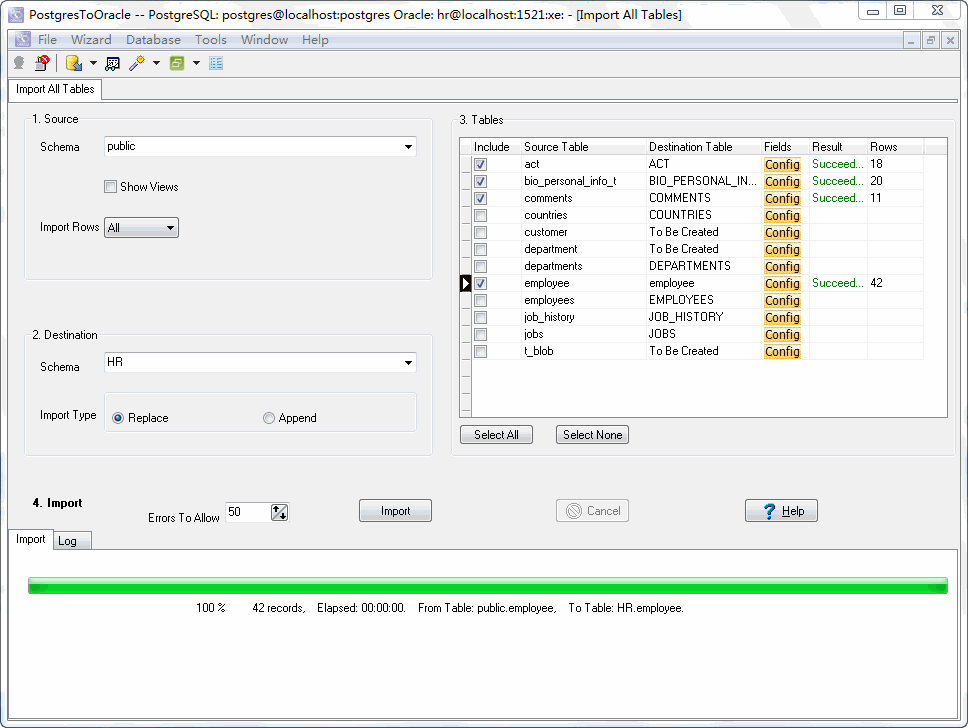Switch to the Import tab at bottom

coord(31,539)
